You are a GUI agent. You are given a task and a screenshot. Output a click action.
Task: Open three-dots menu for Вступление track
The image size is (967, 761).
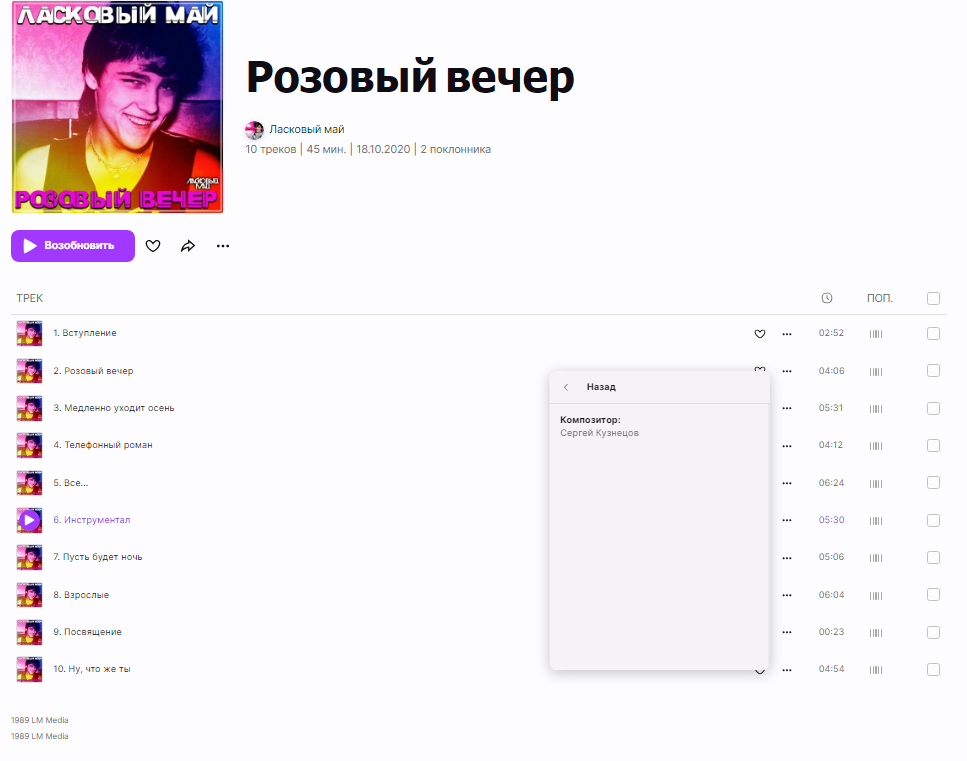click(x=787, y=334)
